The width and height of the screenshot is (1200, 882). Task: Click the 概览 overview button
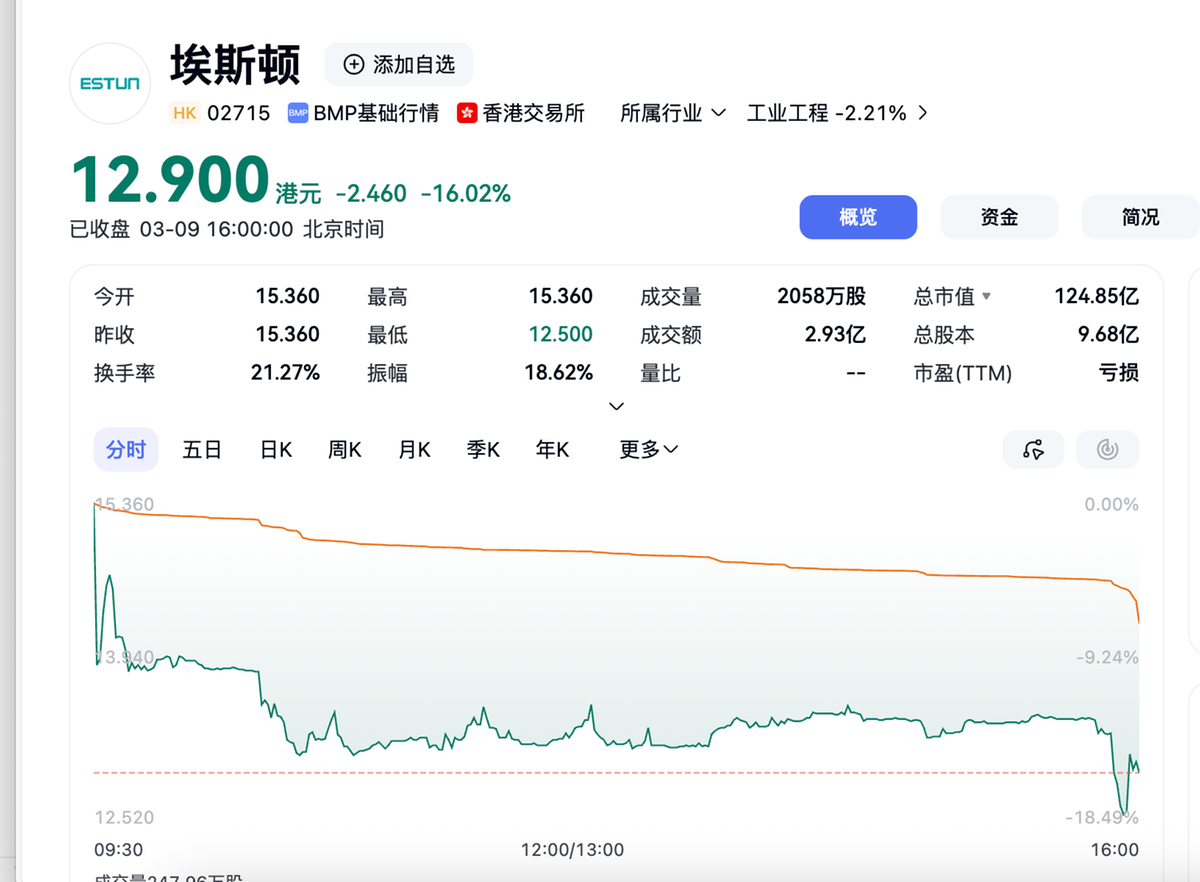[858, 217]
